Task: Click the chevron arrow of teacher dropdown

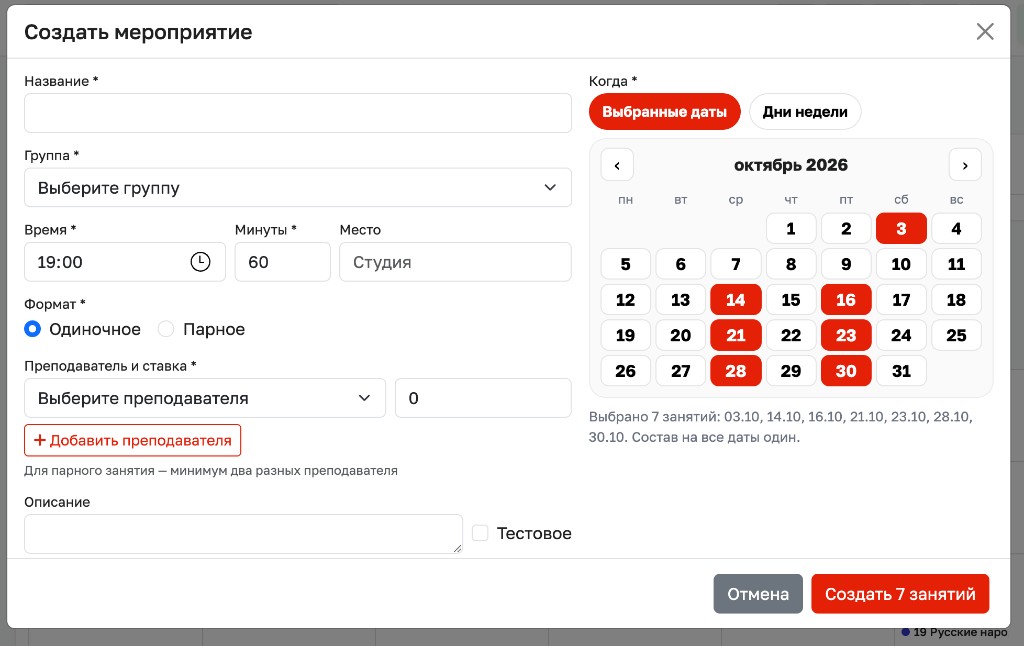Action: (x=364, y=398)
